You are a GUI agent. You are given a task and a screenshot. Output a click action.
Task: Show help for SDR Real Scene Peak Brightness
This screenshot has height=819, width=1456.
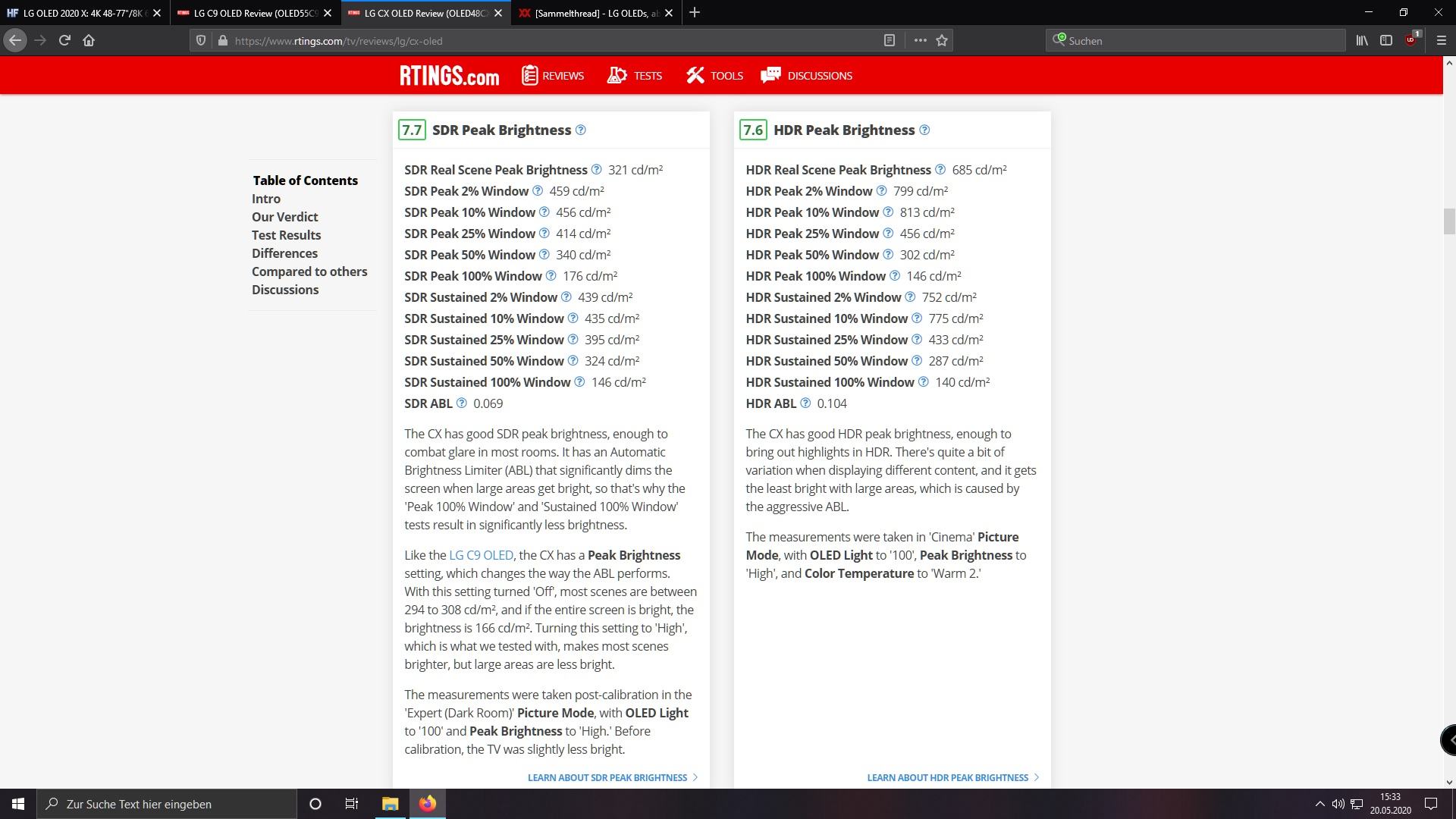pyautogui.click(x=596, y=169)
